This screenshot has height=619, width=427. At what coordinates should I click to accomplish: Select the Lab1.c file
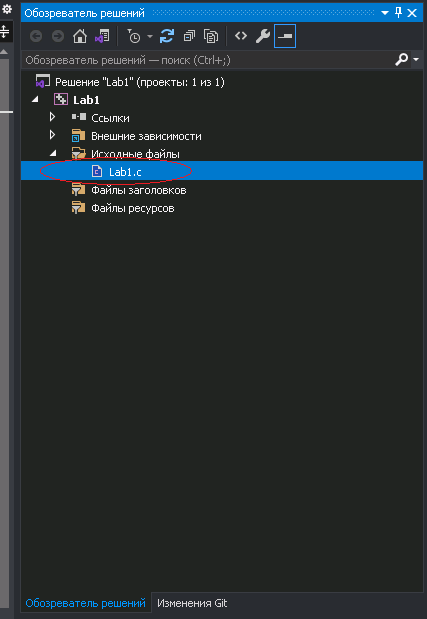point(222,171)
